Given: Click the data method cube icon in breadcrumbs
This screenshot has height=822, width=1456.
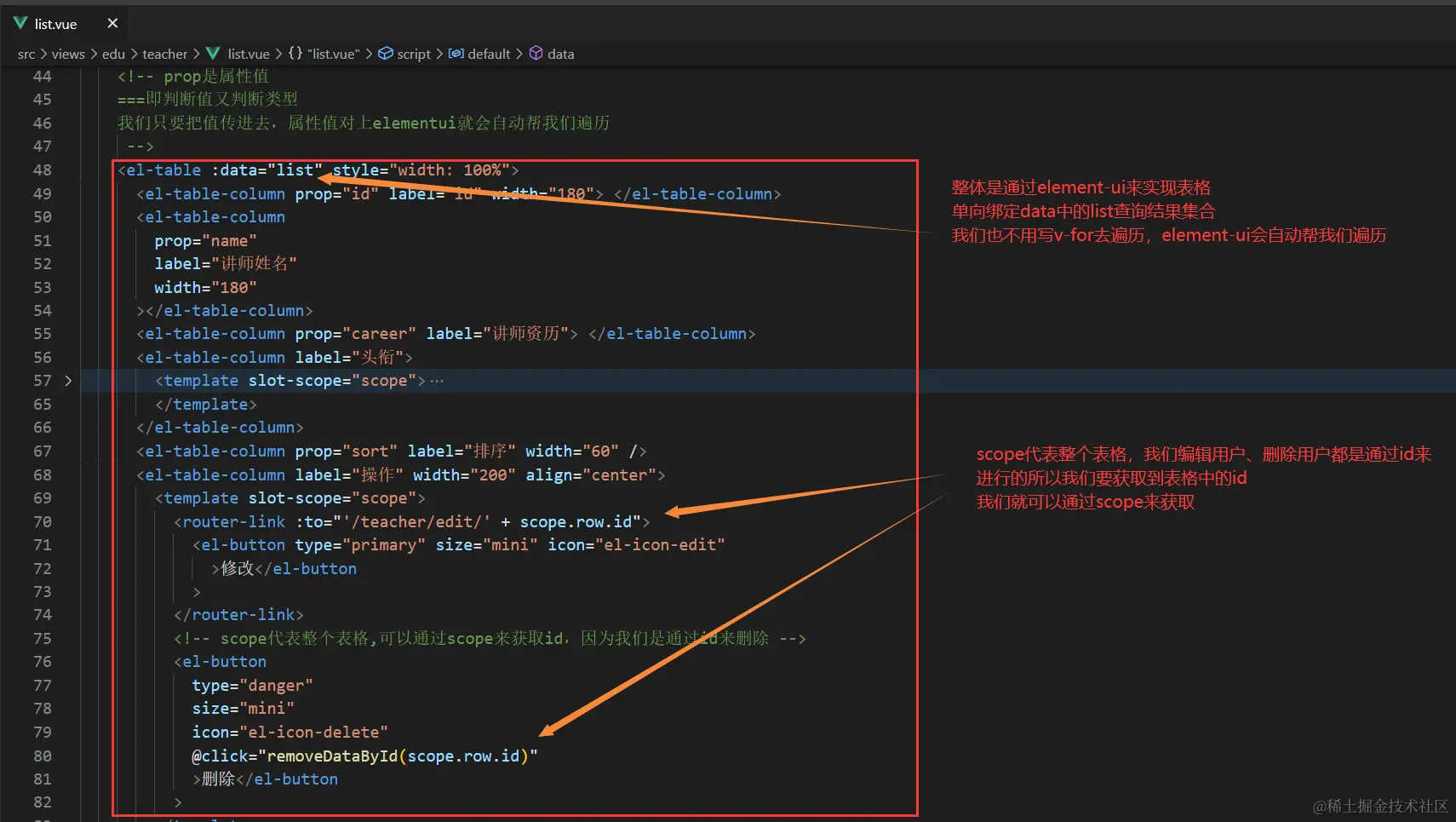Looking at the screenshot, I should point(536,54).
